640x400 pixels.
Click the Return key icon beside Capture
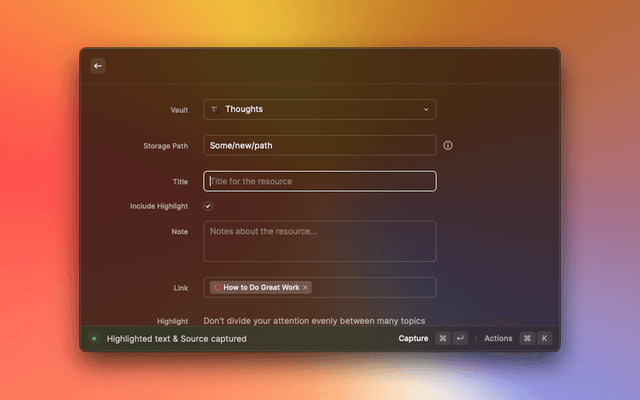(460, 339)
